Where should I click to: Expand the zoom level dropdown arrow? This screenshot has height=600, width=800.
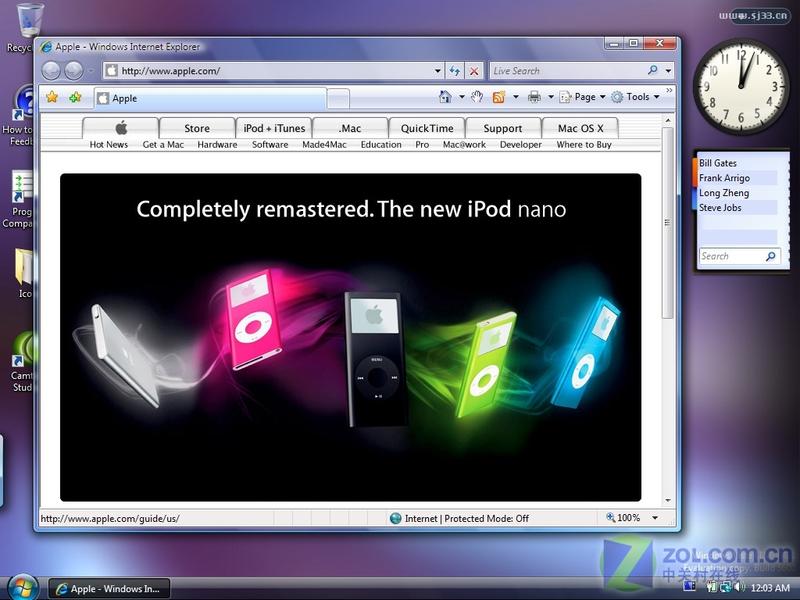[655, 518]
